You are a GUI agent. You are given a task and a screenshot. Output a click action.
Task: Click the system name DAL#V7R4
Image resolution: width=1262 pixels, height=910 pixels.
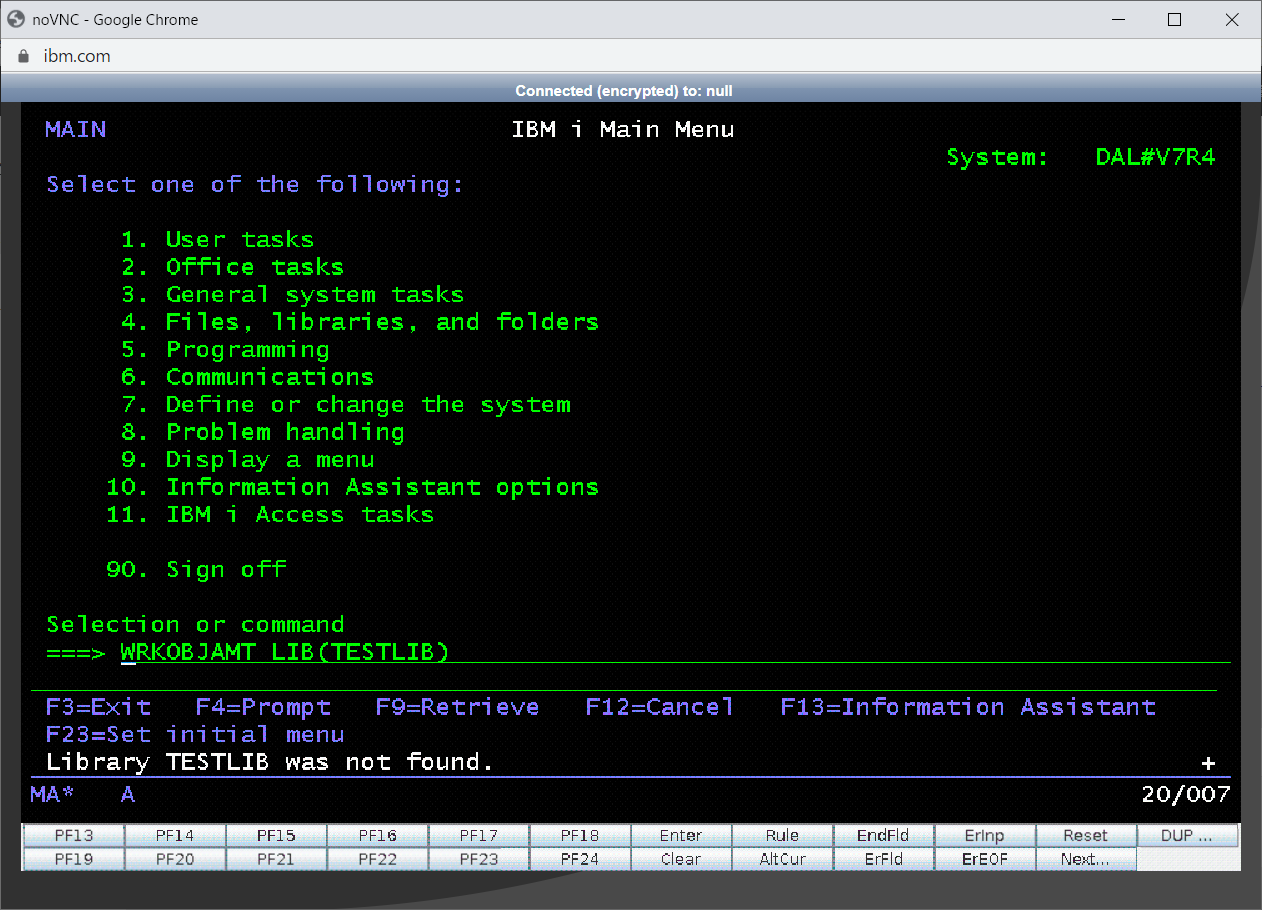tap(1155, 157)
